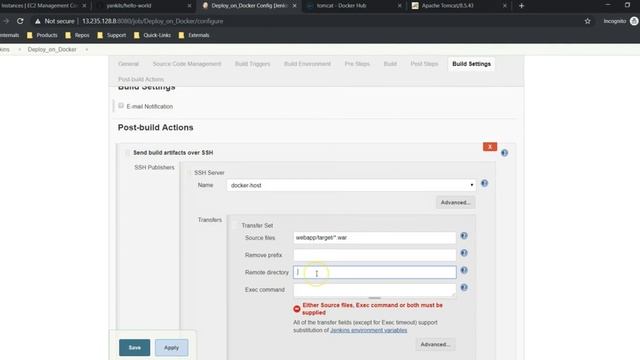Reload the page with the refresh icon

20,21
